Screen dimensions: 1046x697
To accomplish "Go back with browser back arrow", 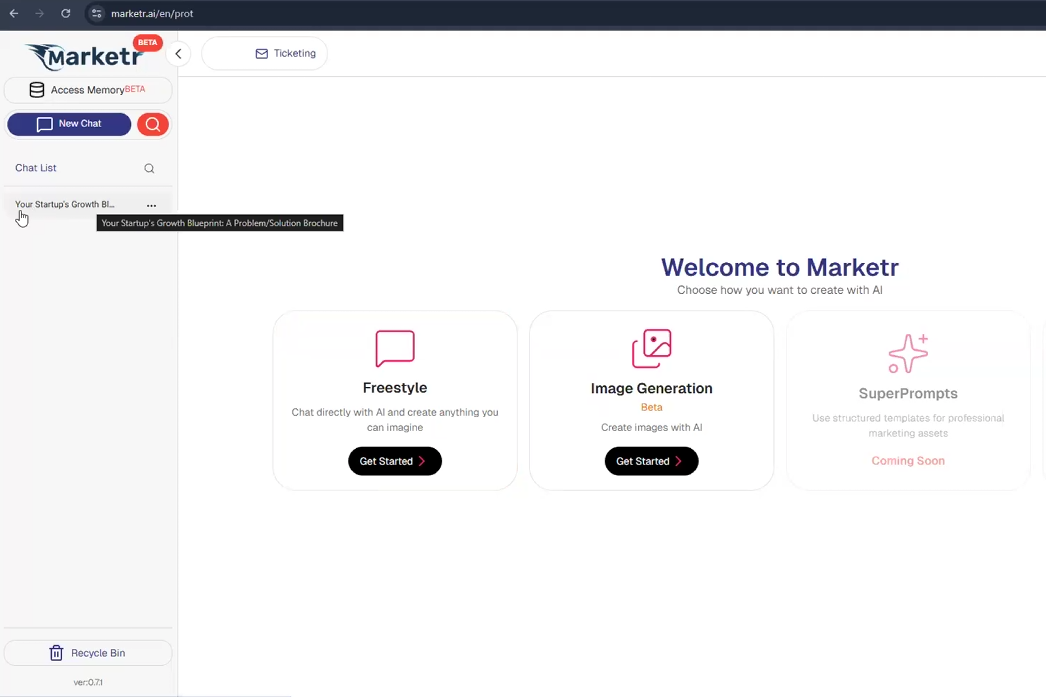I will pyautogui.click(x=14, y=13).
